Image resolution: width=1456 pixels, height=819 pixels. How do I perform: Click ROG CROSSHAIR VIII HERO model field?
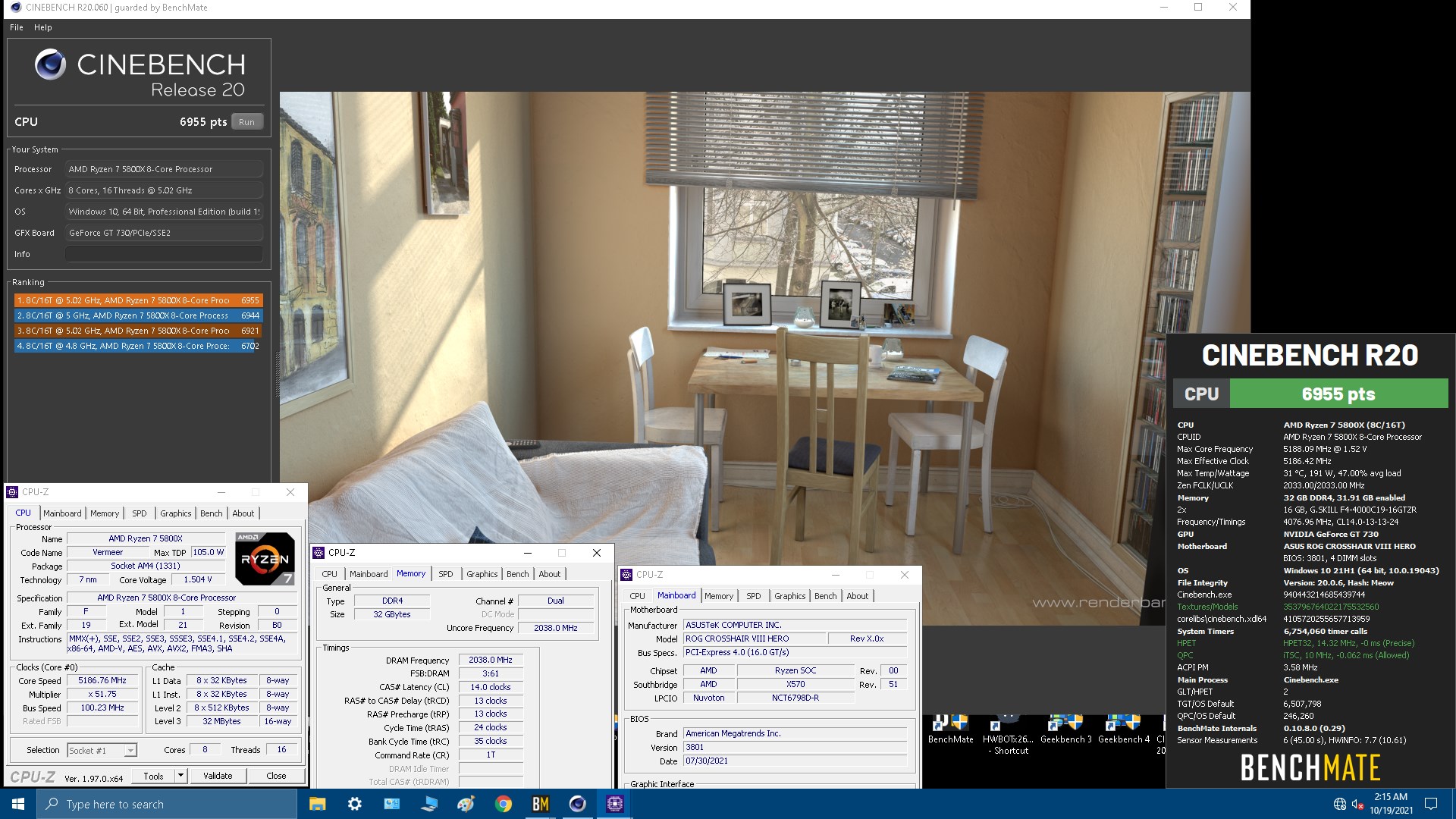pos(753,639)
